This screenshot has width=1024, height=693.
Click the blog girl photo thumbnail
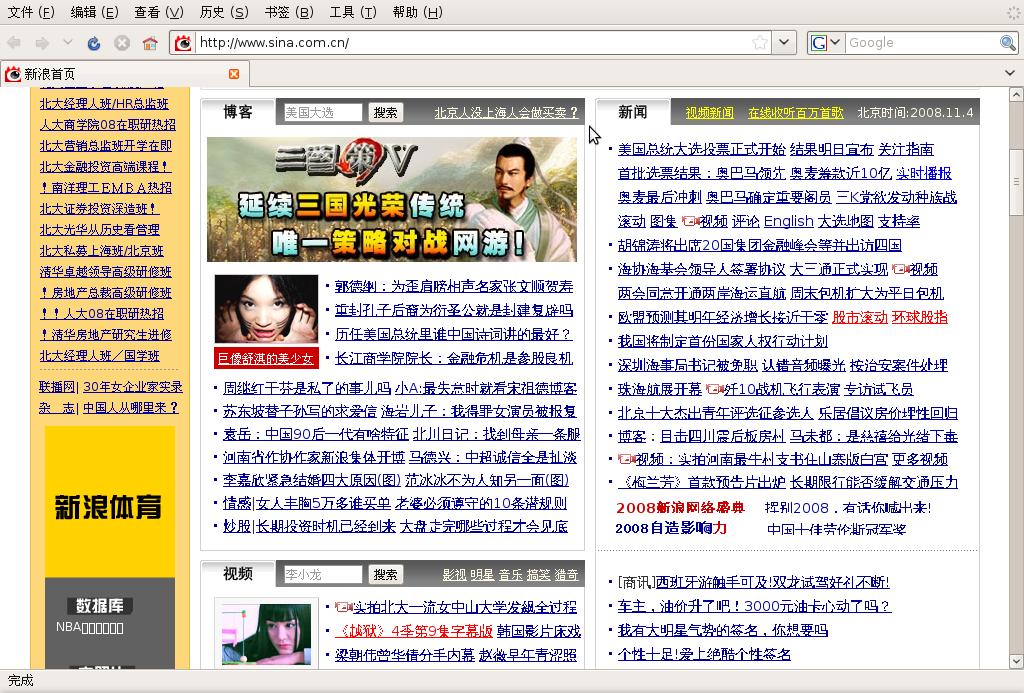click(266, 308)
